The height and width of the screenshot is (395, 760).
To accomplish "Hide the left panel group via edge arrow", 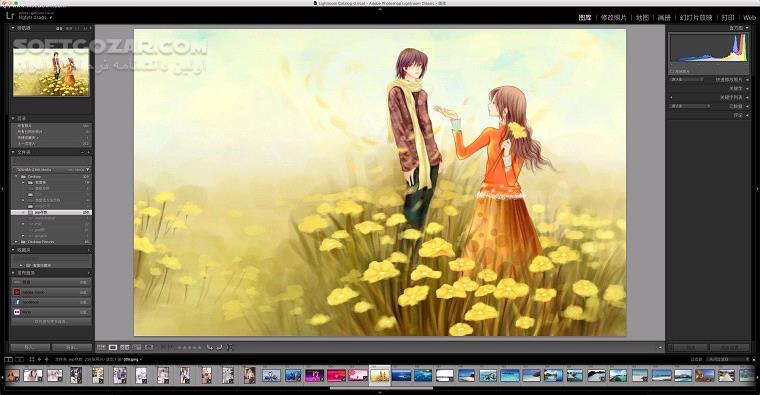I will click(x=2, y=189).
